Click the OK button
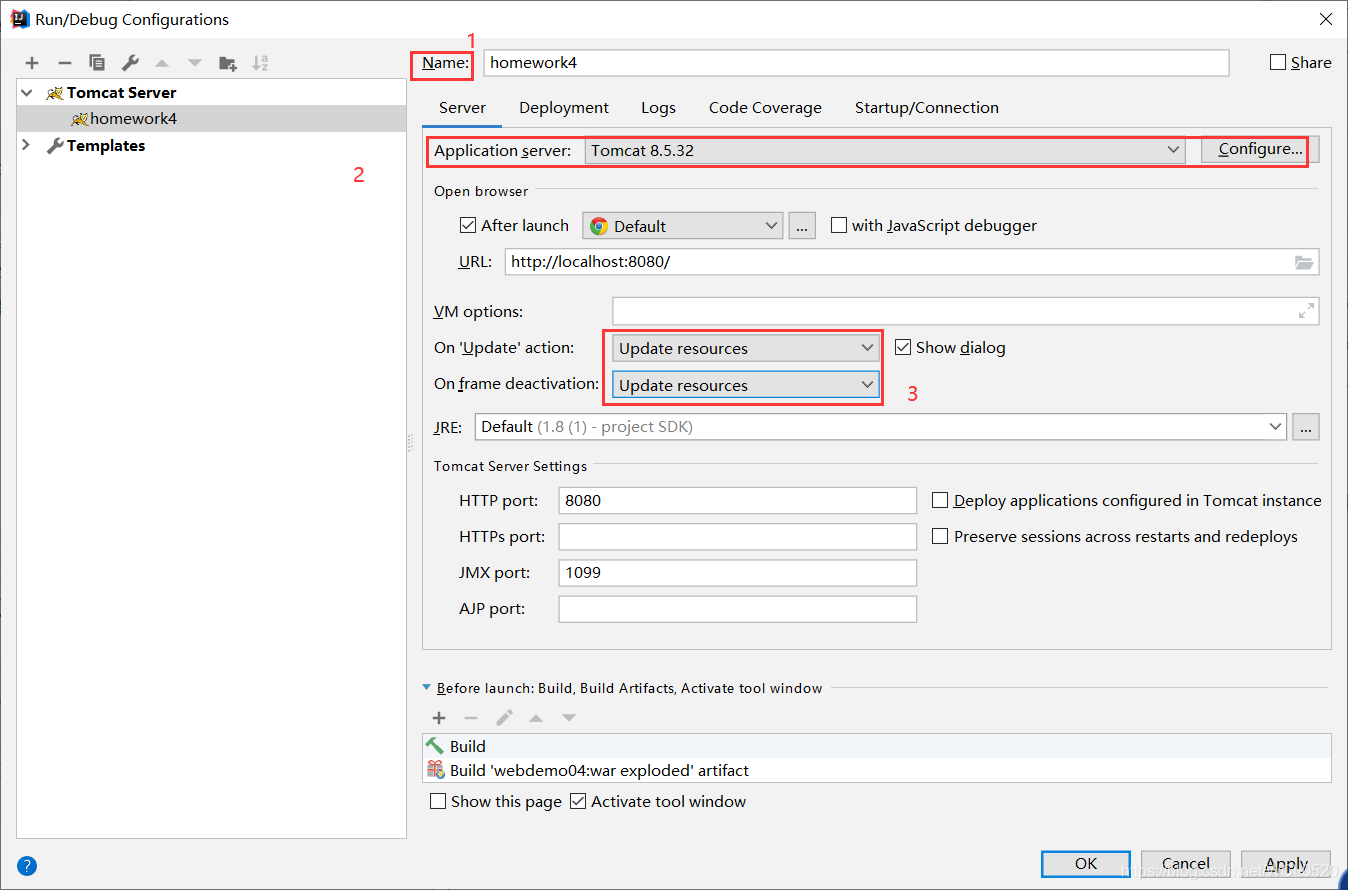Screen dimensions: 1348x890 [1086, 864]
